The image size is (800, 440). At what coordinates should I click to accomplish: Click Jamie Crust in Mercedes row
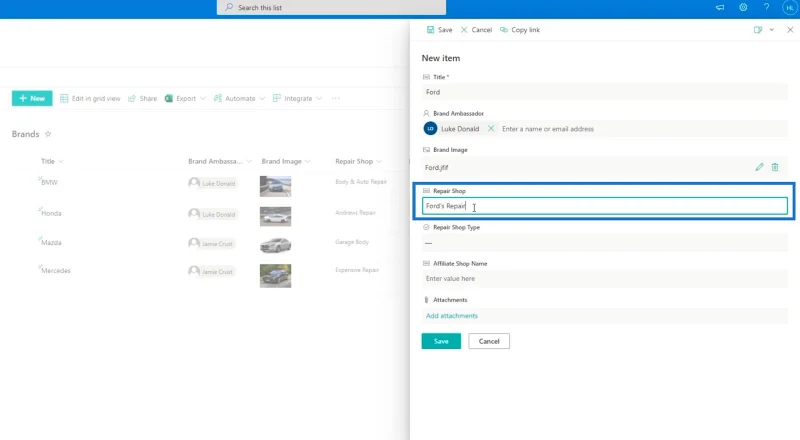[x=211, y=272]
